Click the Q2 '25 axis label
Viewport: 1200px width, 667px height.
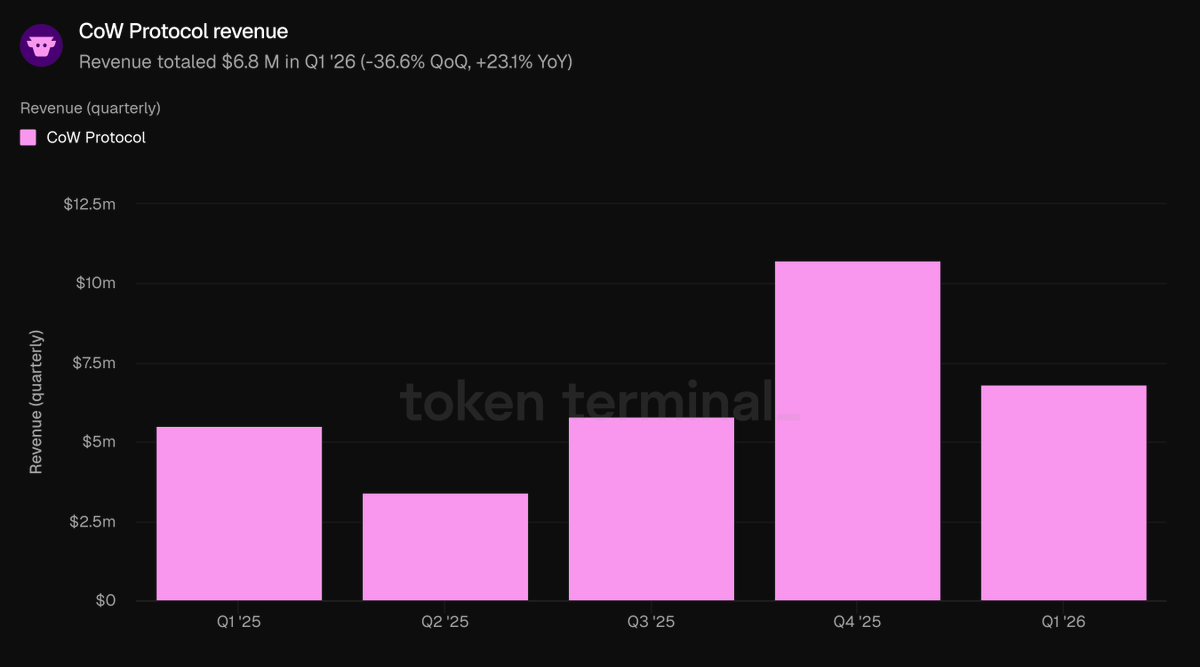click(x=445, y=622)
